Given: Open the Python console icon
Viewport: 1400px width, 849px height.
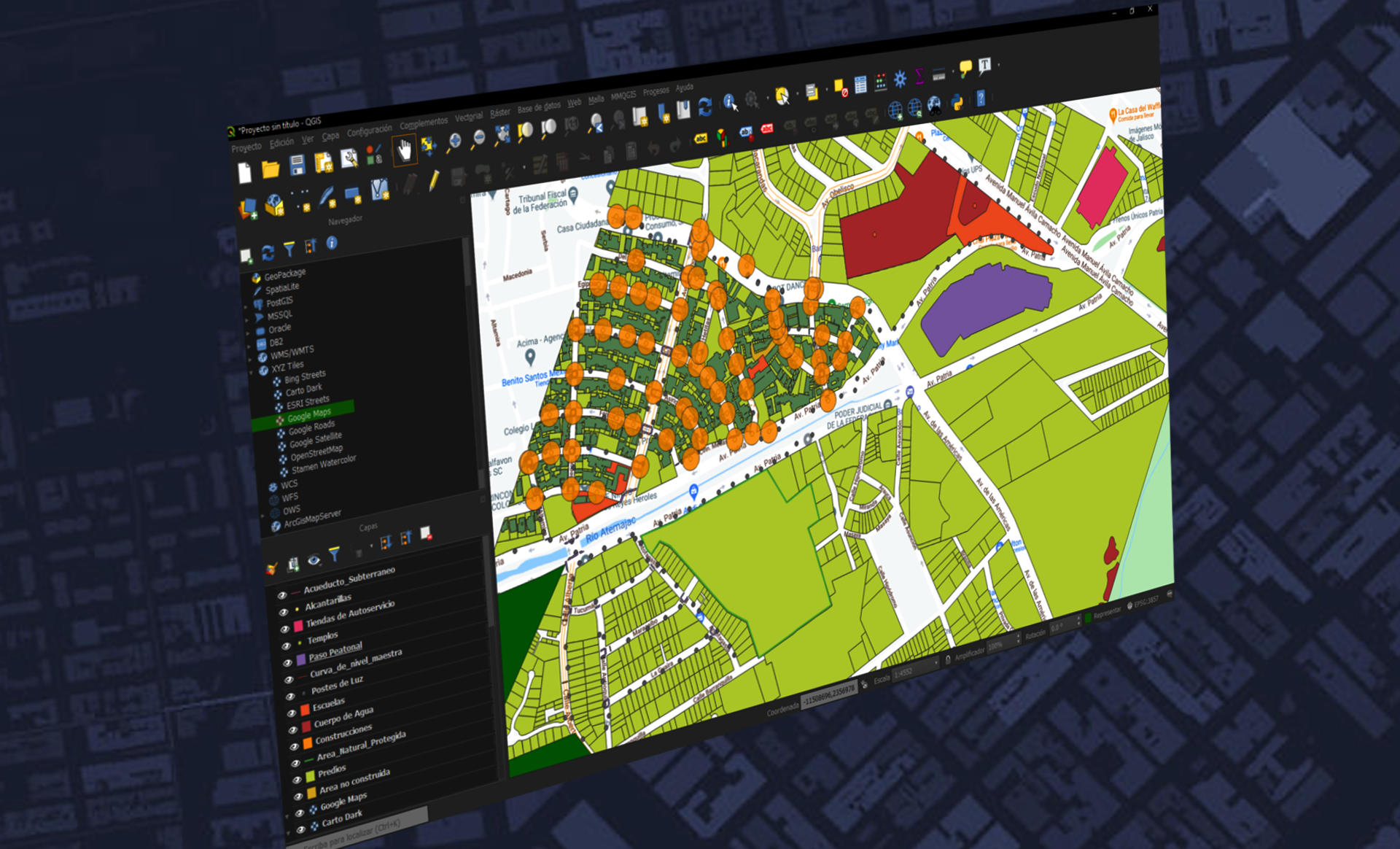Looking at the screenshot, I should coord(957,101).
